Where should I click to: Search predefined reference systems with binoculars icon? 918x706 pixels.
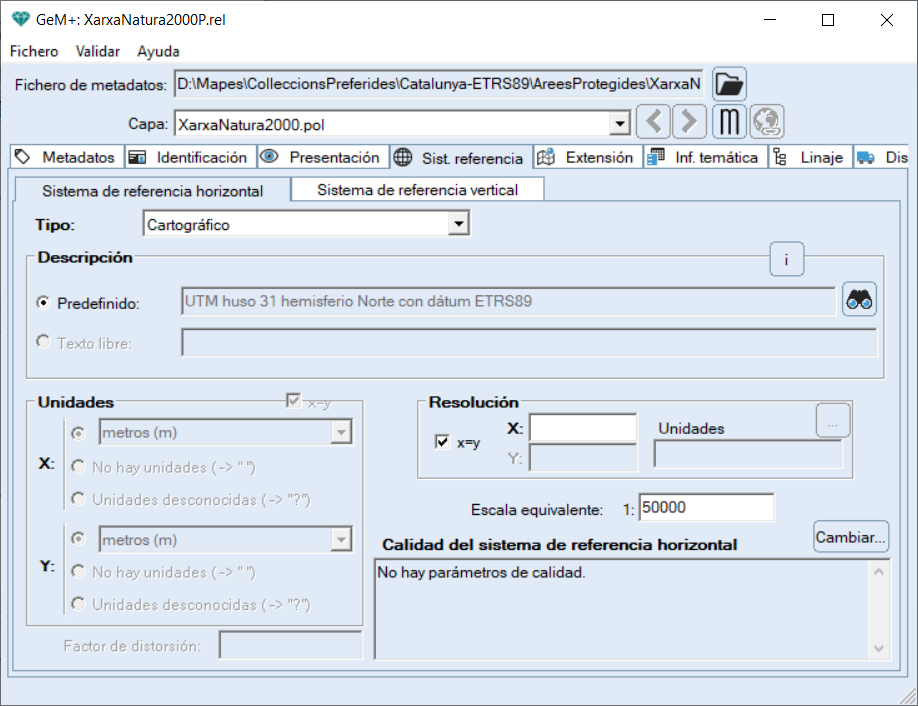(859, 299)
